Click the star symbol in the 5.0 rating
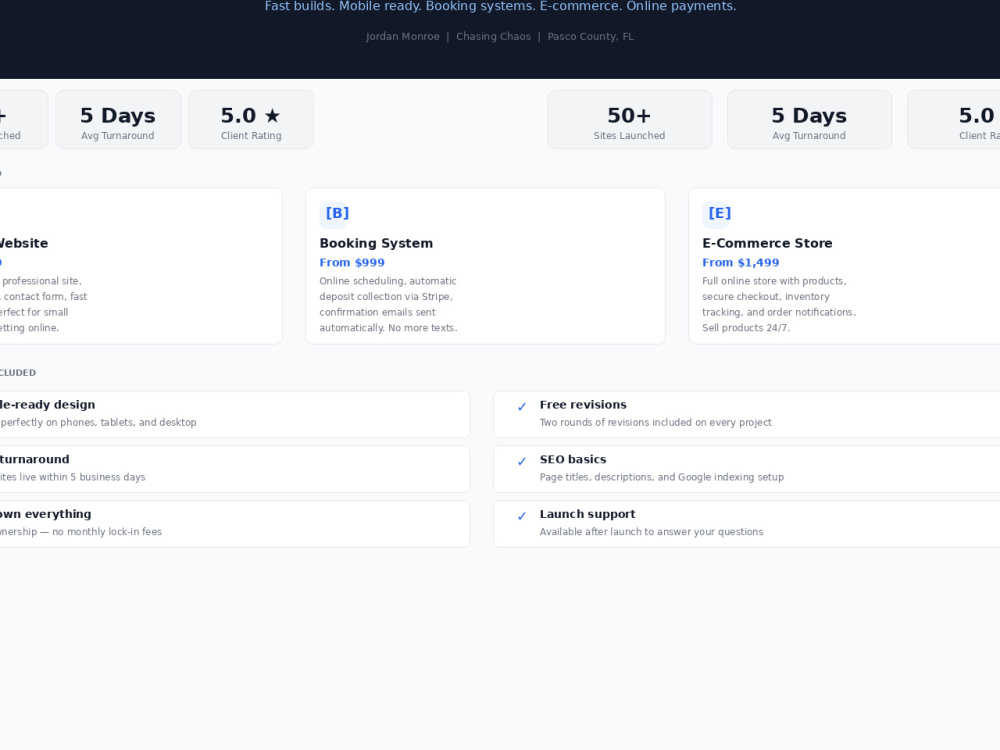The height and width of the screenshot is (750, 1000). click(x=272, y=115)
